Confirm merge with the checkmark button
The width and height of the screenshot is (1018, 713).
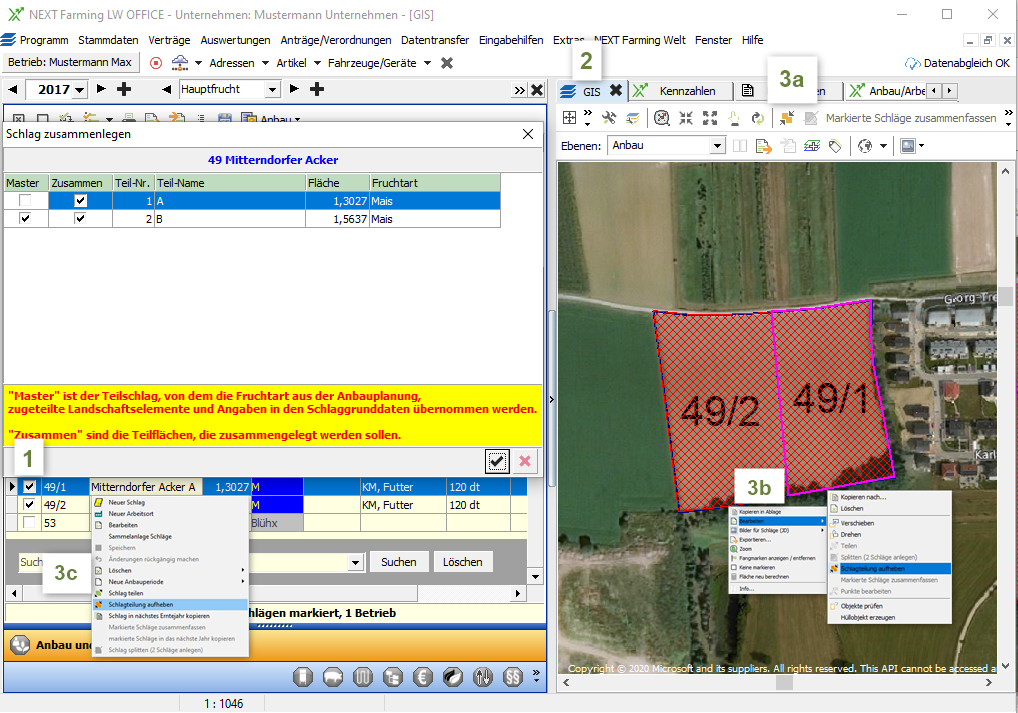coord(497,460)
